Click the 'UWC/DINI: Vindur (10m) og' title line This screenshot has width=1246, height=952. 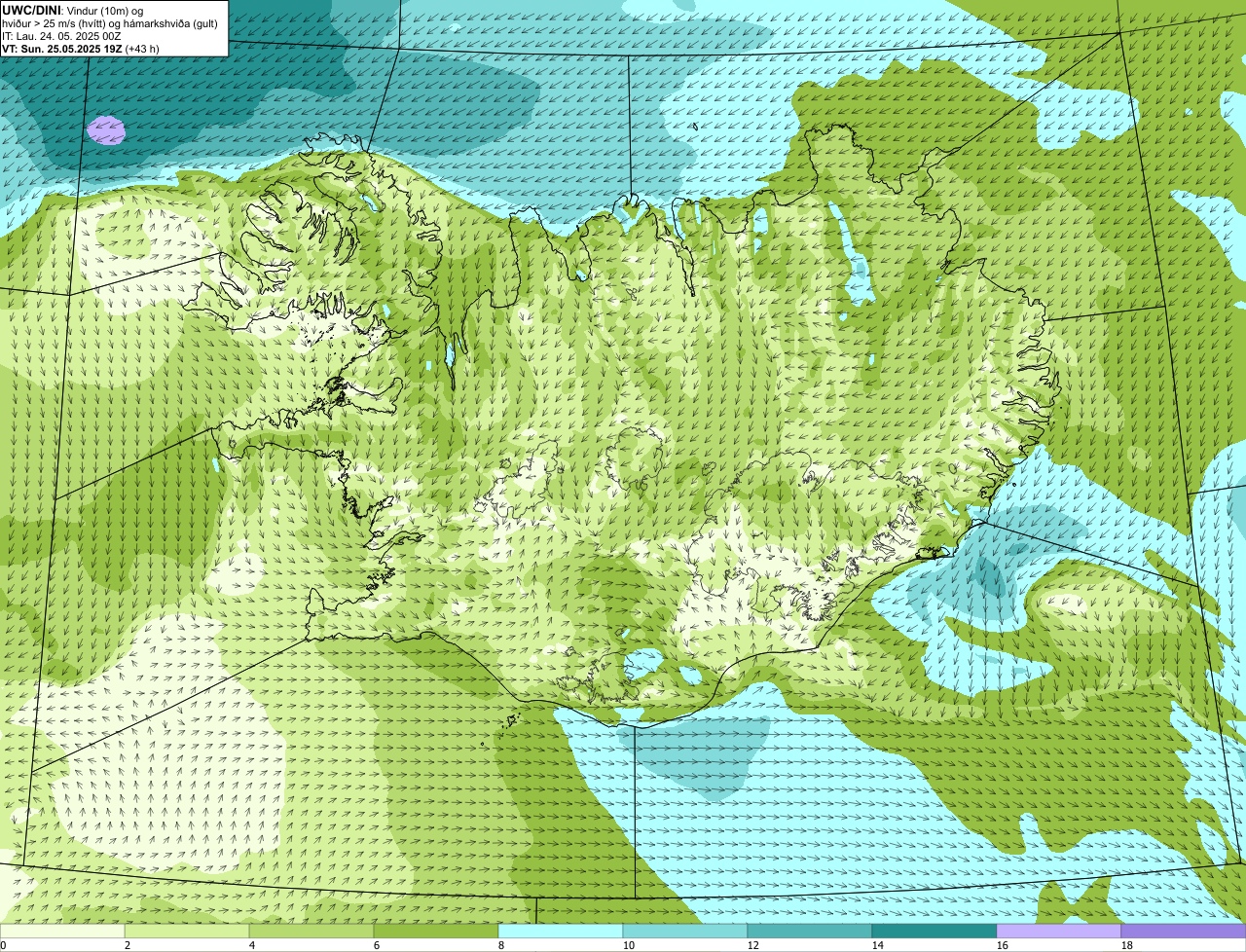(73, 10)
